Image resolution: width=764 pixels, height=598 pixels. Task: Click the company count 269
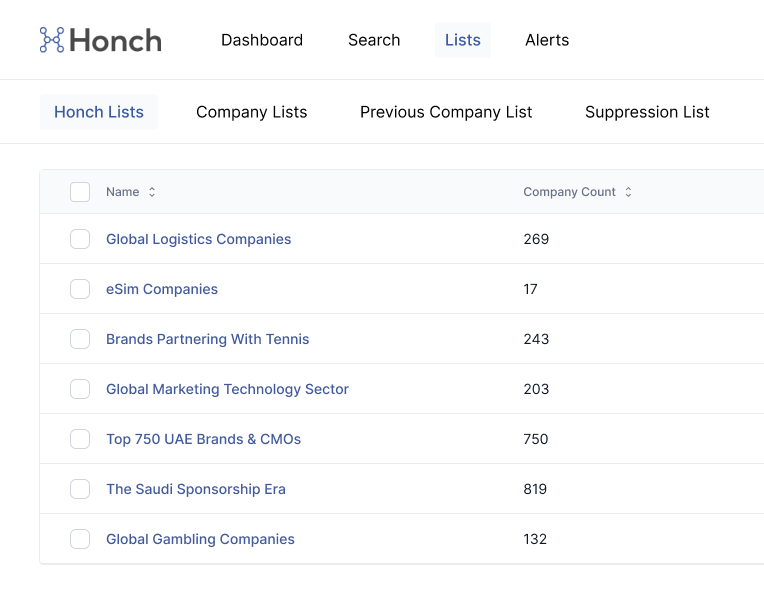coord(536,239)
